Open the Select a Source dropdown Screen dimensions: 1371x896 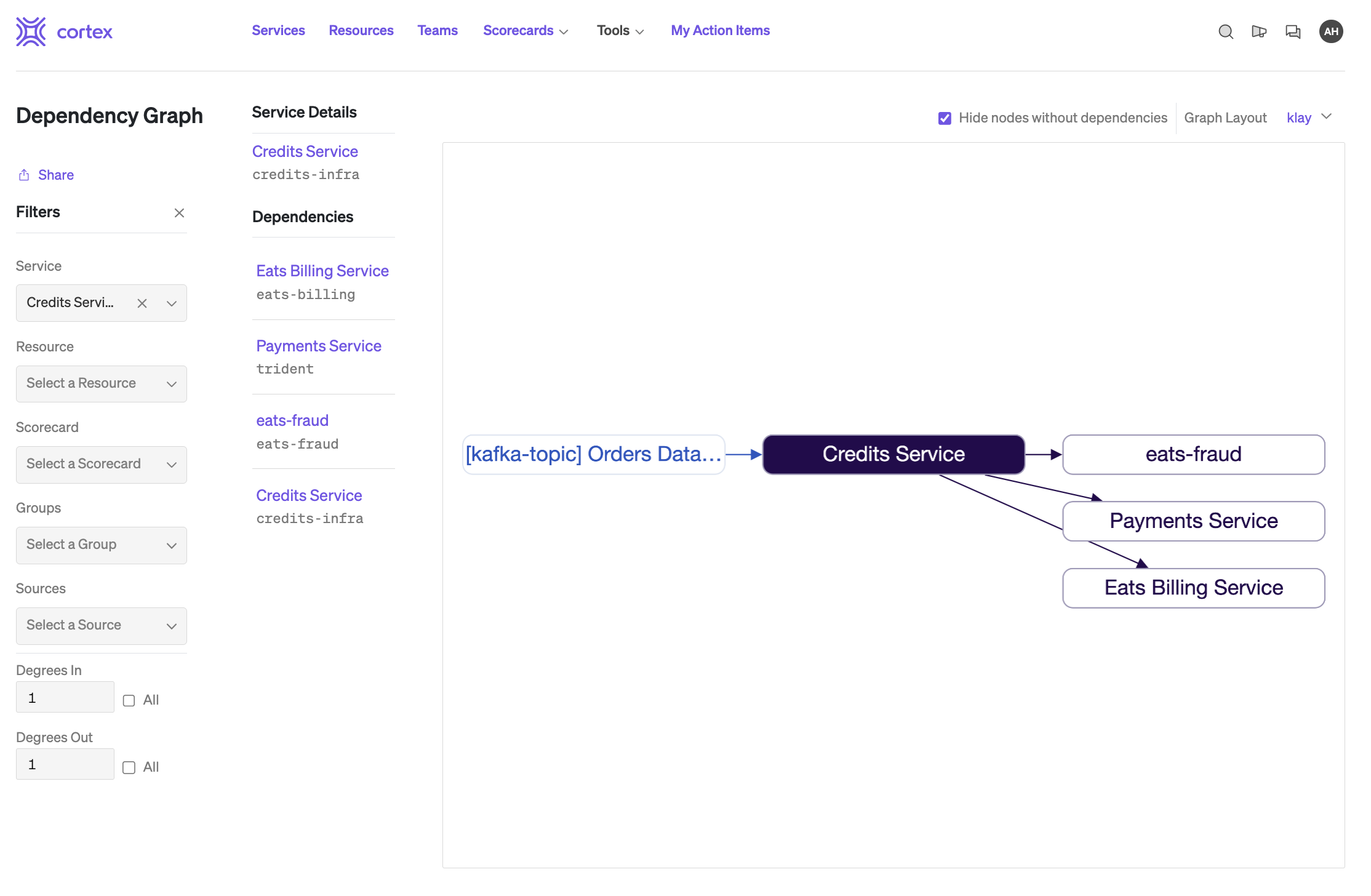[102, 625]
